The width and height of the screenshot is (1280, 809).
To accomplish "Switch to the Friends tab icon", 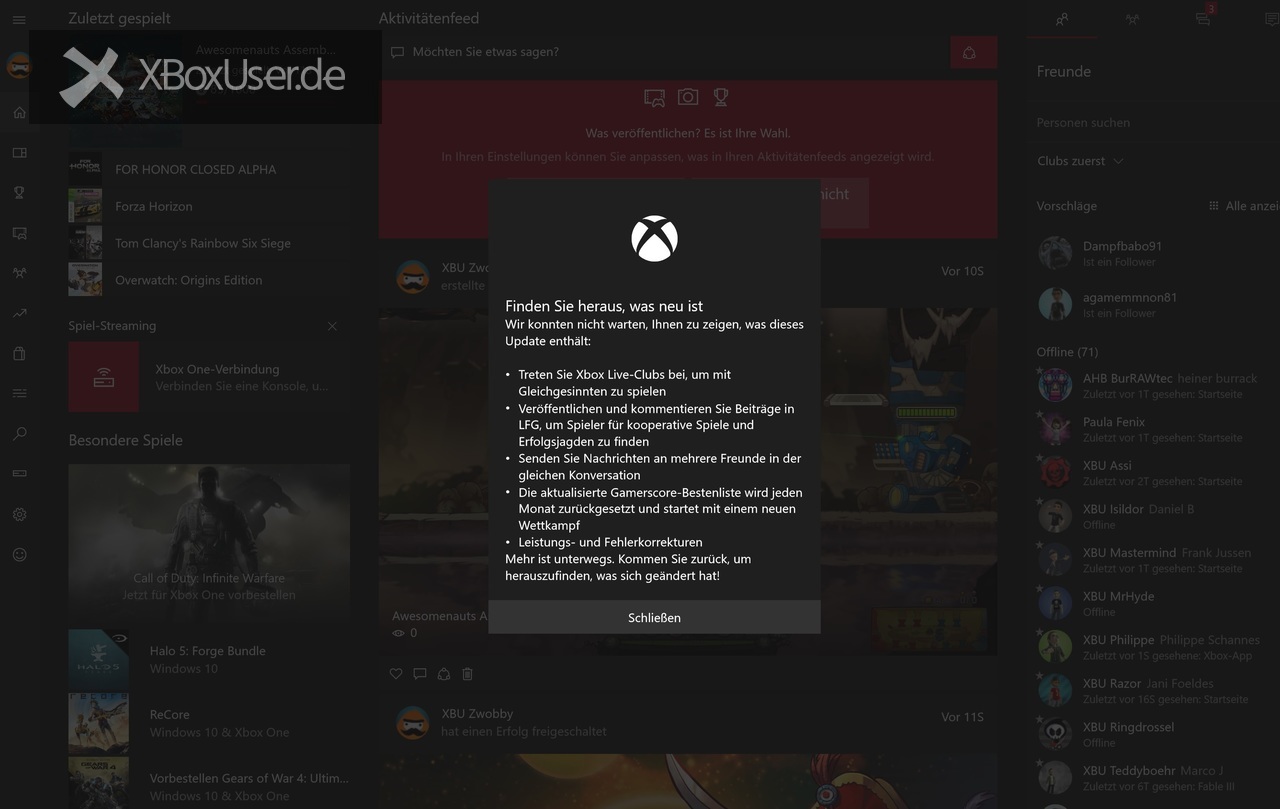I will pos(1062,19).
